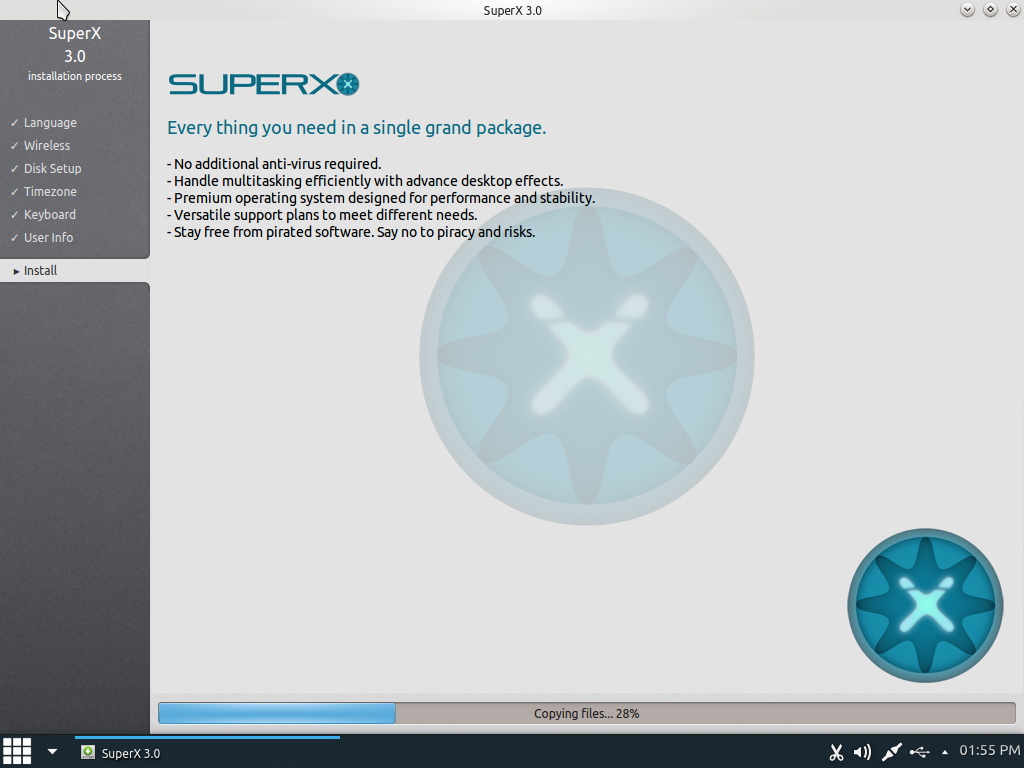Expand hidden system tray icons arrow
Screen dimensions: 1024x768
tap(945, 752)
